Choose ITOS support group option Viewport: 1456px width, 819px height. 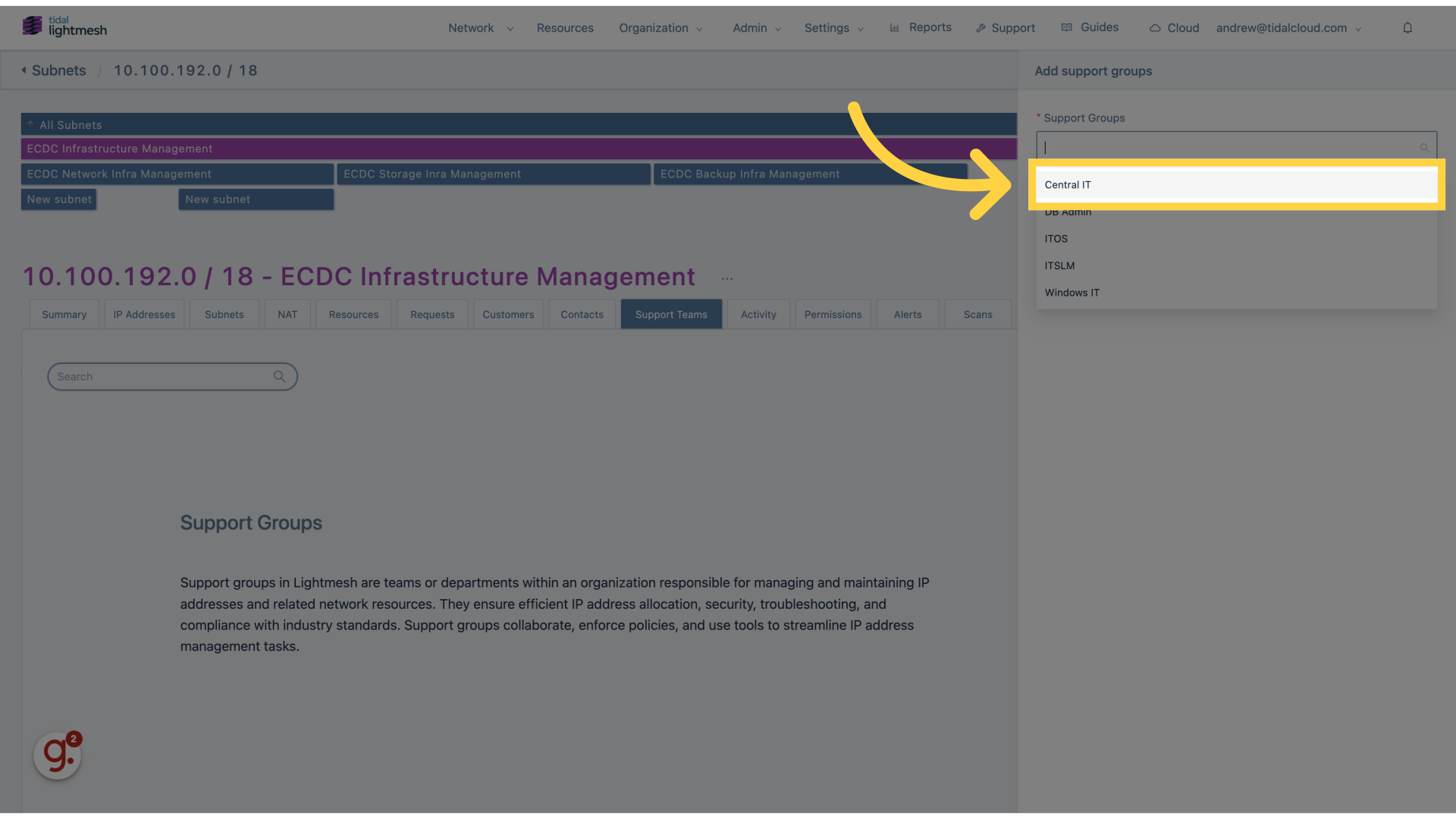(1237, 239)
